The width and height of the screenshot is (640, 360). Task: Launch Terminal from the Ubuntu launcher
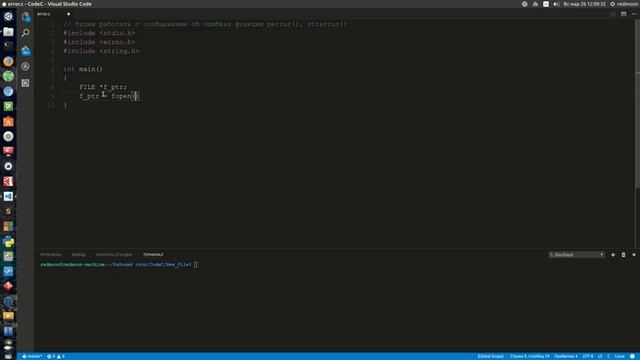pos(8,46)
